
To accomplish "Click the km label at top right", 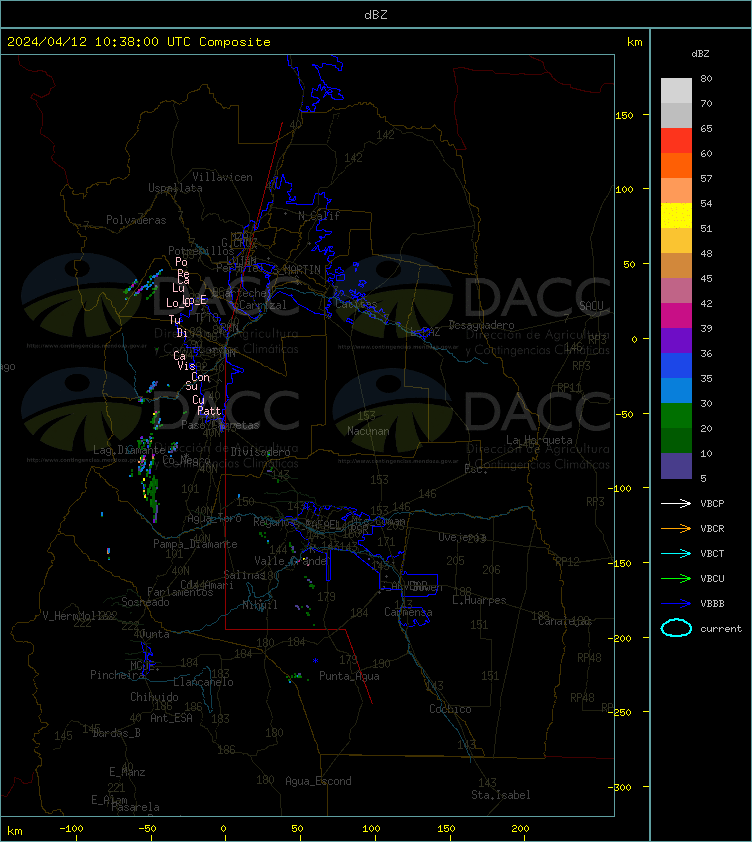I will pos(634,42).
